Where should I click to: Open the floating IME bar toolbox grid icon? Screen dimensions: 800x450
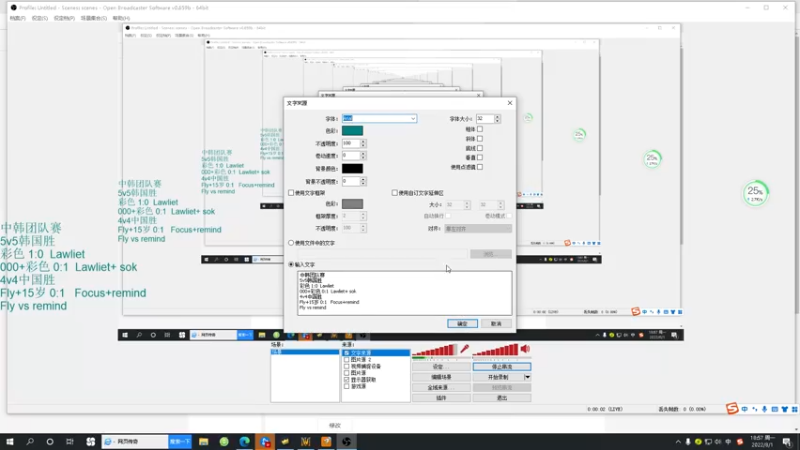coord(794,409)
